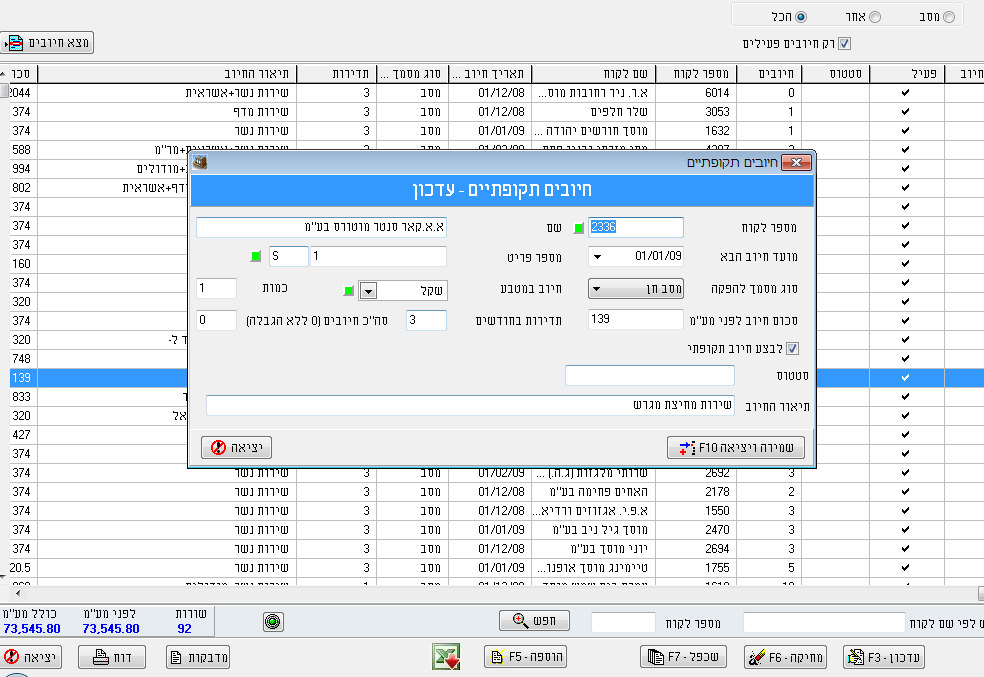Viewport: 984px width, 677px height.
Task: Select the מסמ radio button
Action: pyautogui.click(x=949, y=17)
